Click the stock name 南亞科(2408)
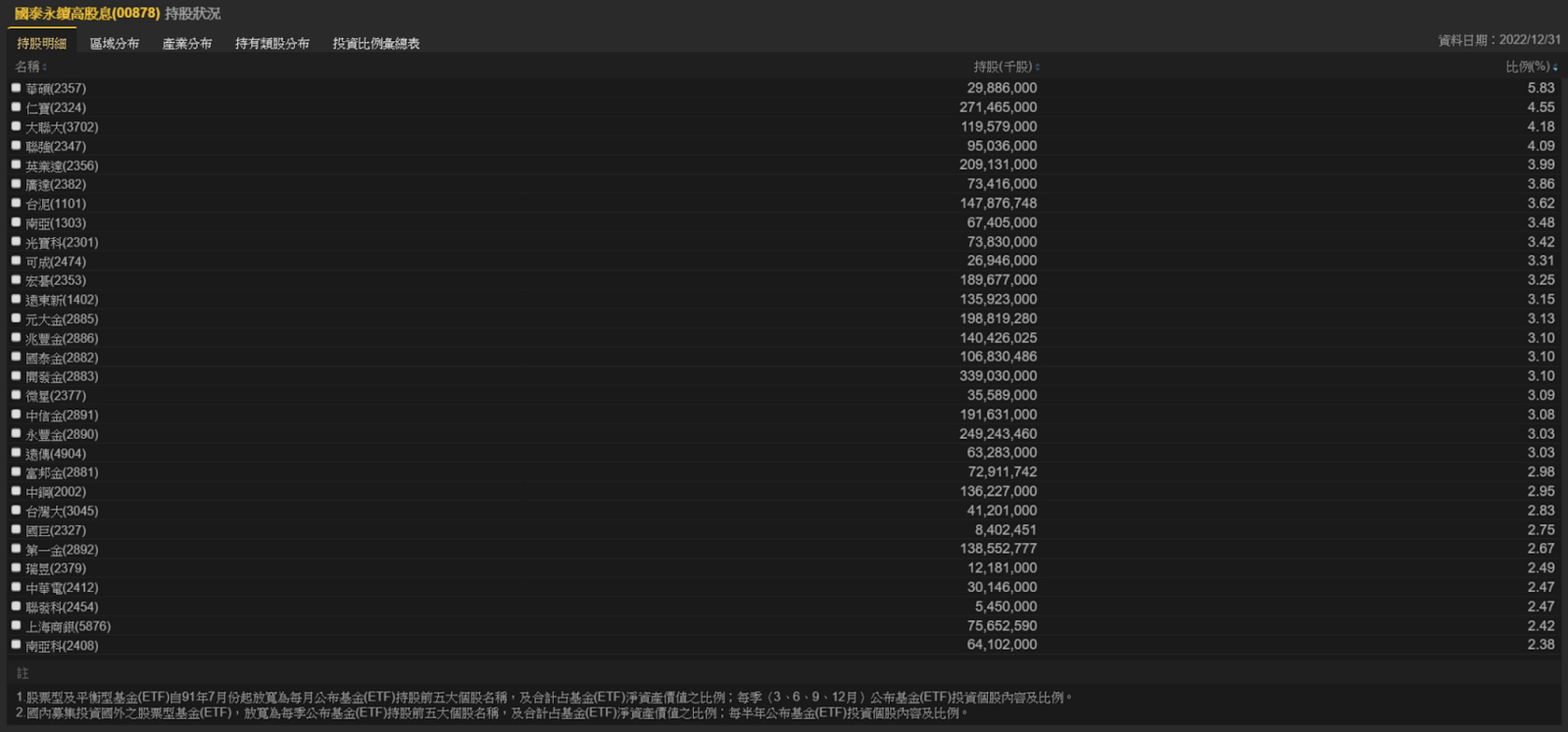The image size is (1568, 732). pyautogui.click(x=62, y=646)
